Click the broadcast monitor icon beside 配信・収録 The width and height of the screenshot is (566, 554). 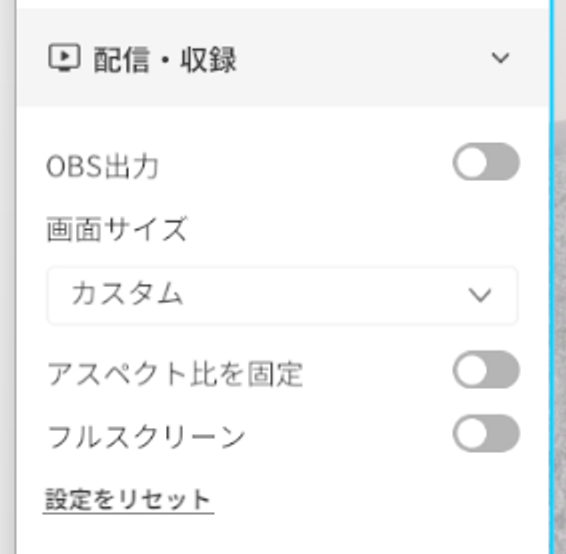[x=64, y=58]
